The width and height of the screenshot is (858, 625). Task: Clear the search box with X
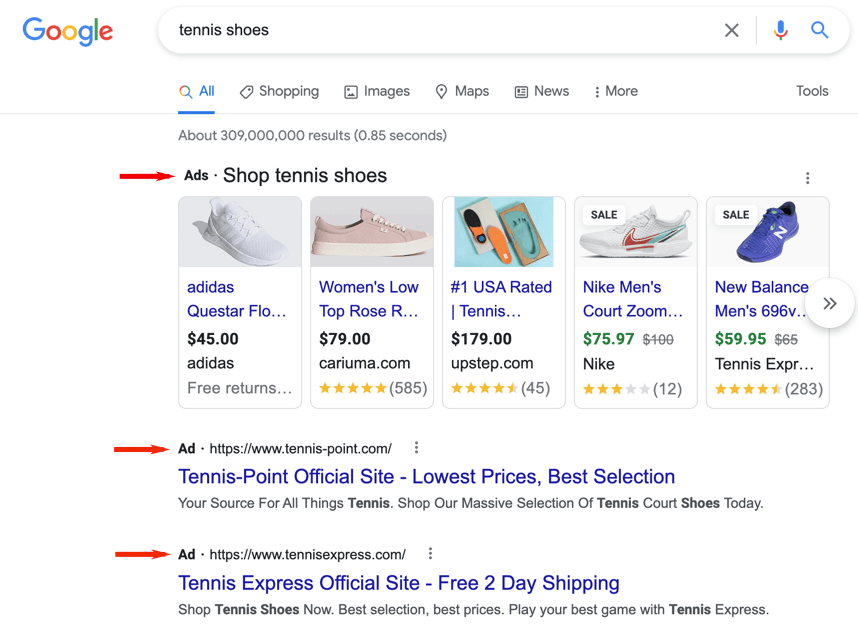[732, 30]
